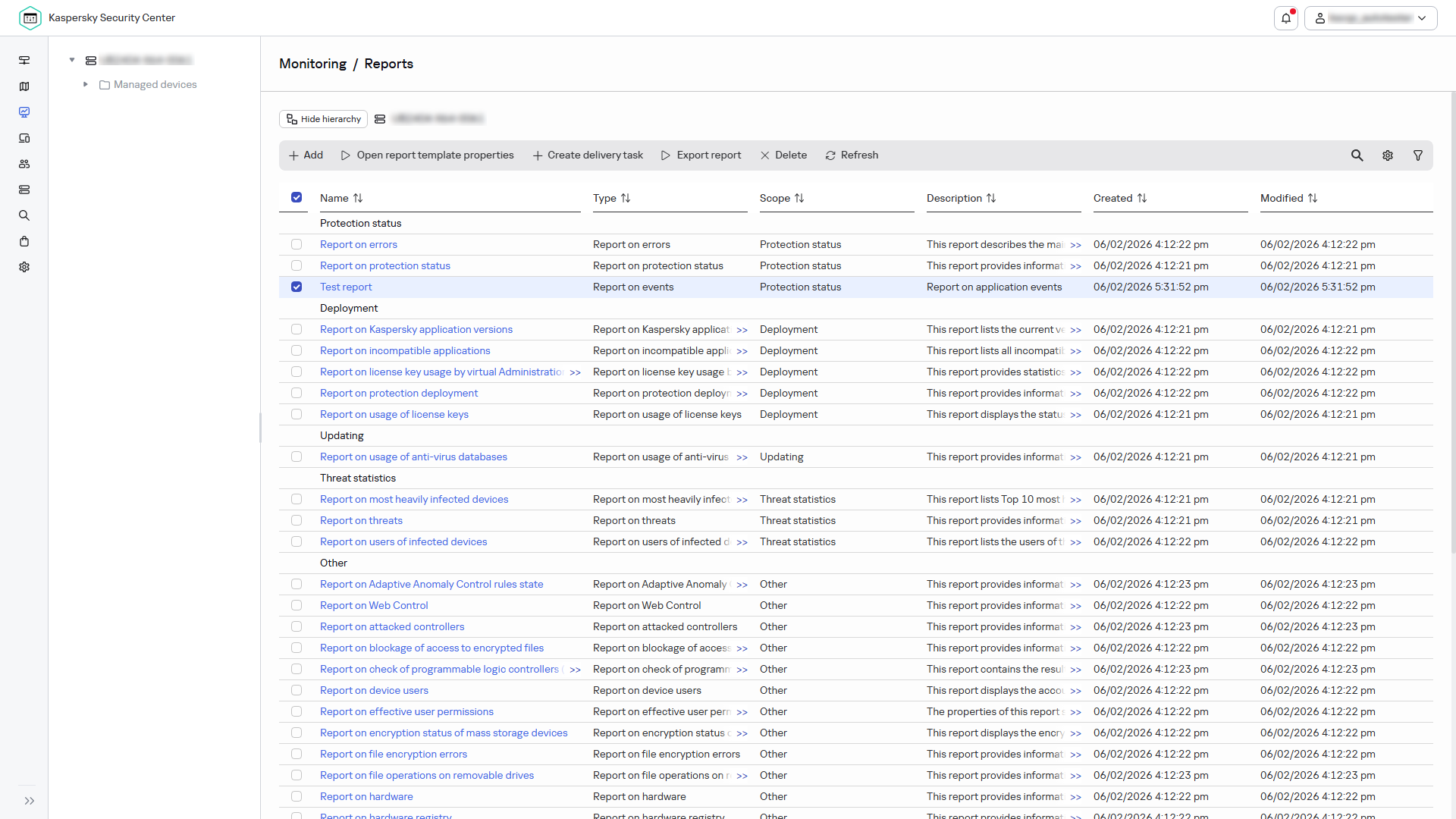Image resolution: width=1456 pixels, height=819 pixels.
Task: Open the Report on protection status link
Action: [385, 265]
